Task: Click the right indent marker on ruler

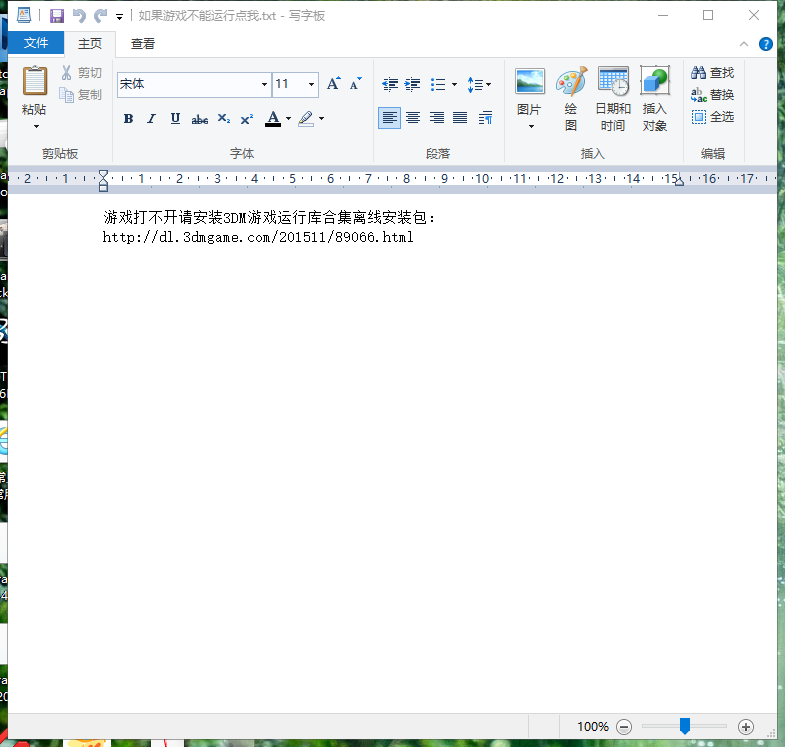Action: (679, 182)
